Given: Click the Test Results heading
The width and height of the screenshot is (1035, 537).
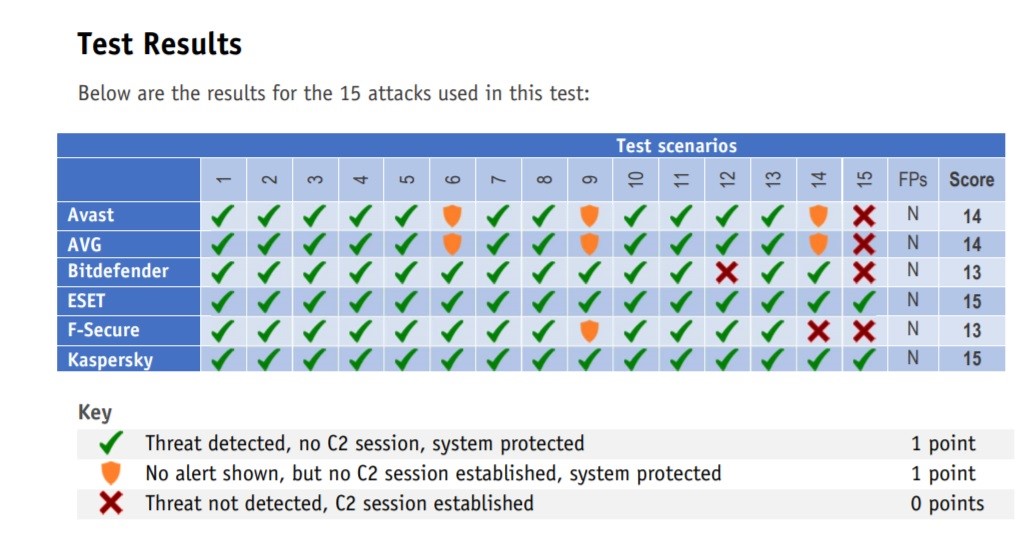Looking at the screenshot, I should coord(160,44).
